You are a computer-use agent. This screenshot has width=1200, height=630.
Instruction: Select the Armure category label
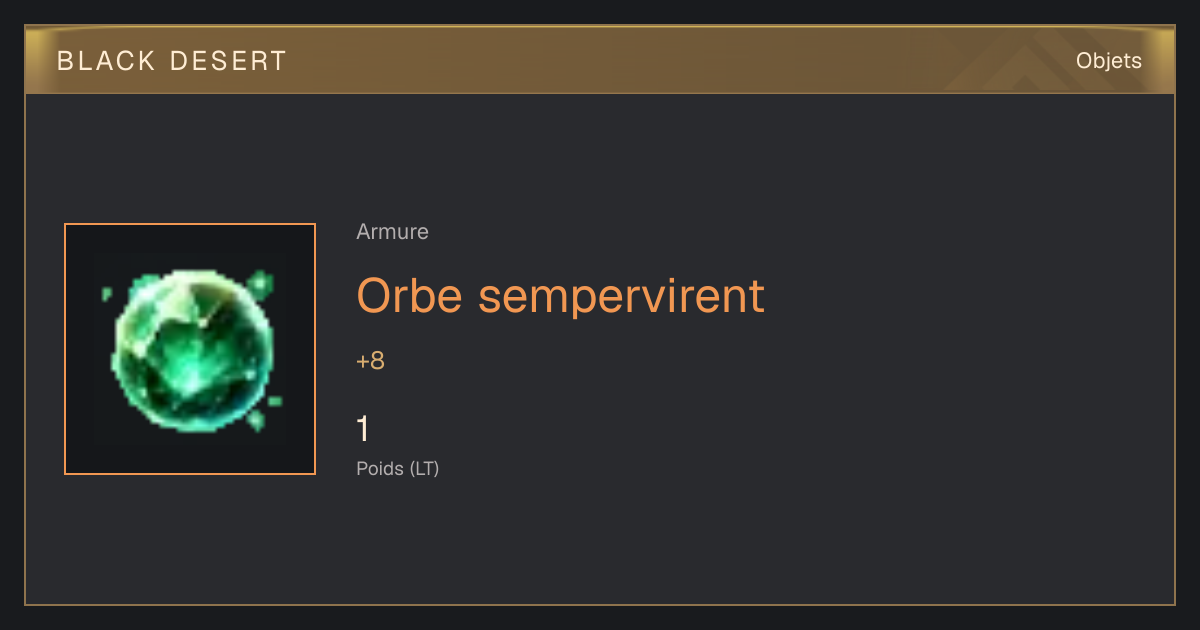point(392,232)
